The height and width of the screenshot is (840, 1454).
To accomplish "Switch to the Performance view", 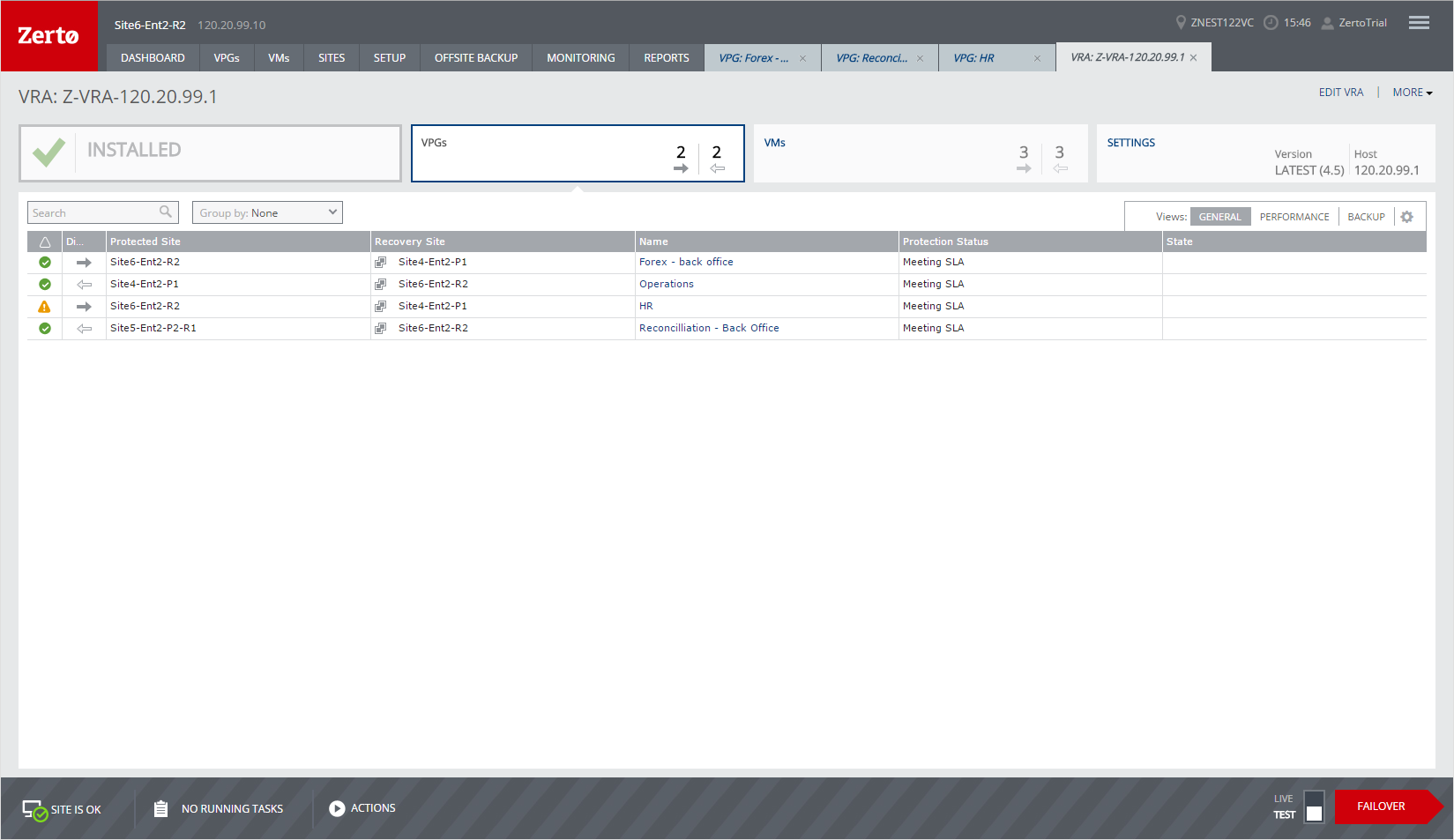I will 1294,217.
